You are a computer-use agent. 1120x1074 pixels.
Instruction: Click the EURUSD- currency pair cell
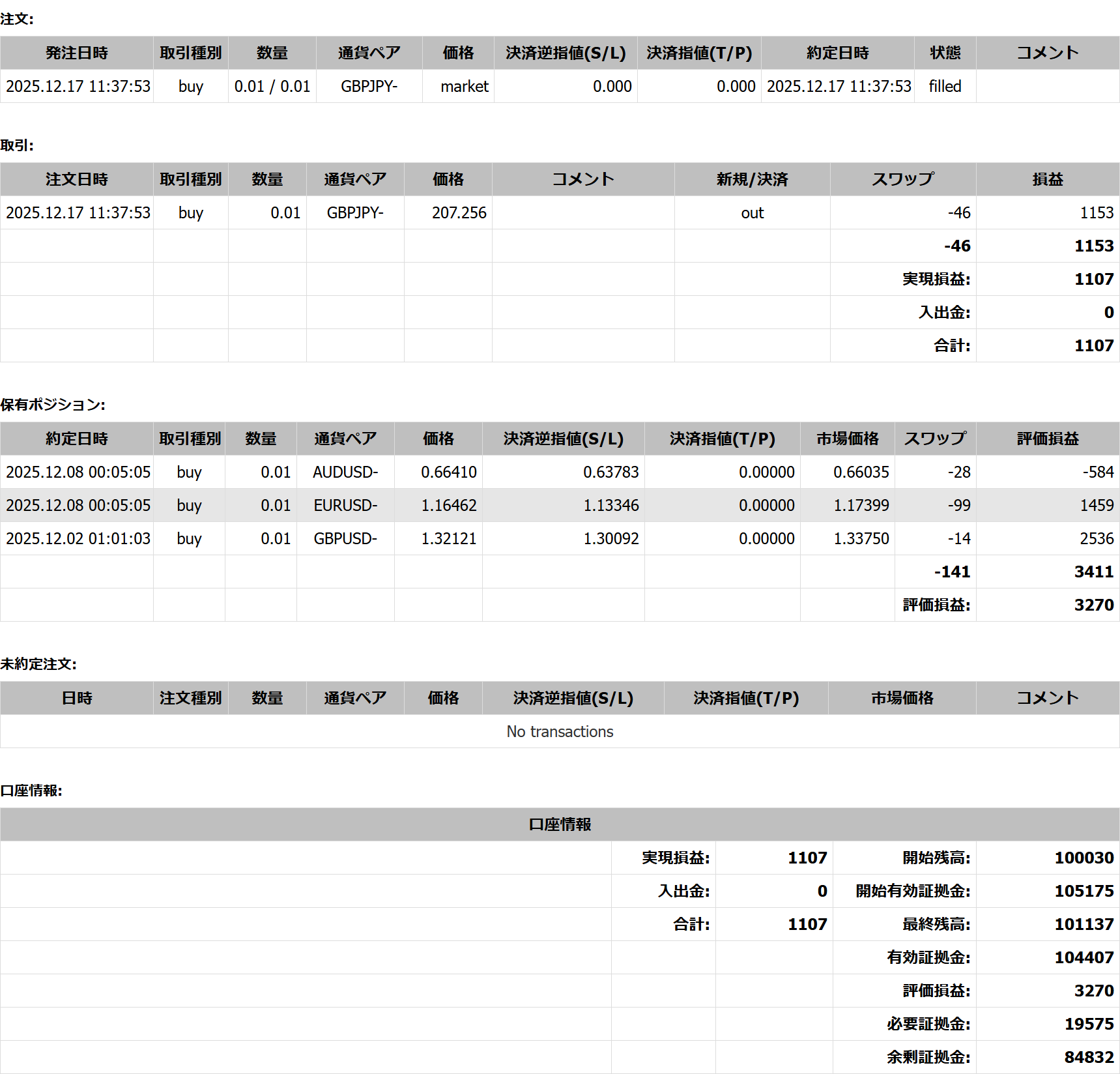pos(345,505)
